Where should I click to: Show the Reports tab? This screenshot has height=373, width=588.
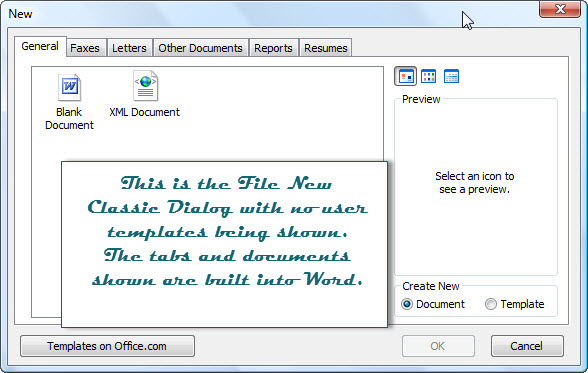coord(273,48)
